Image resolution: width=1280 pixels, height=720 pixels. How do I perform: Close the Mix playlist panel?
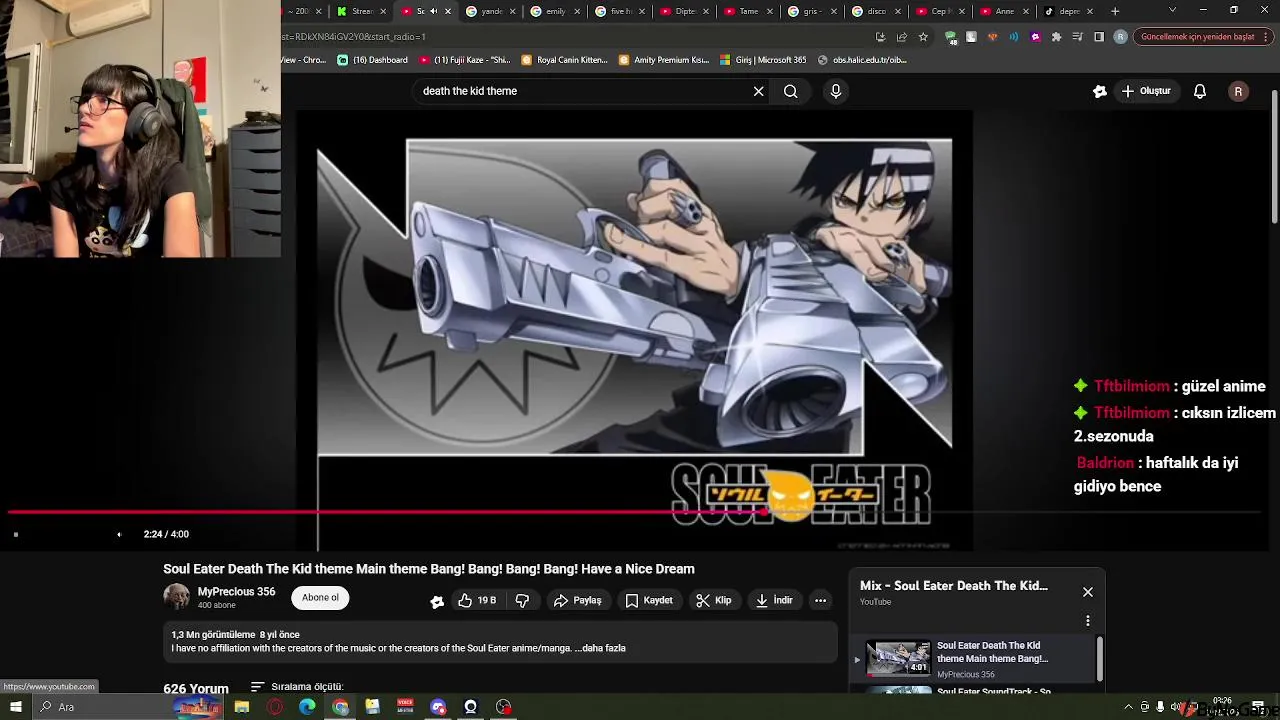[1088, 592]
